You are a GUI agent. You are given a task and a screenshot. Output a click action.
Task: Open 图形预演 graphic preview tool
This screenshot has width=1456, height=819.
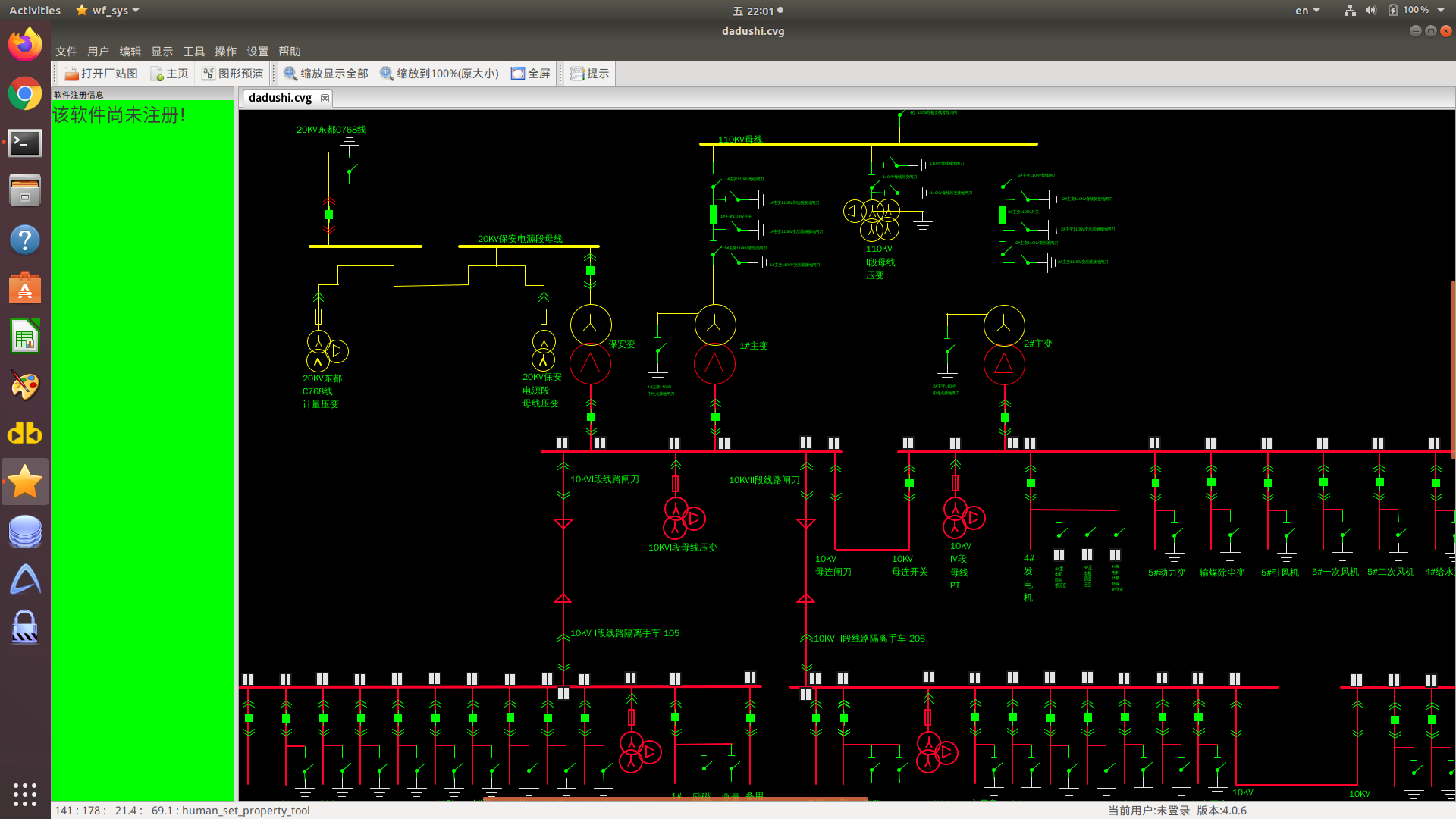tap(209, 74)
